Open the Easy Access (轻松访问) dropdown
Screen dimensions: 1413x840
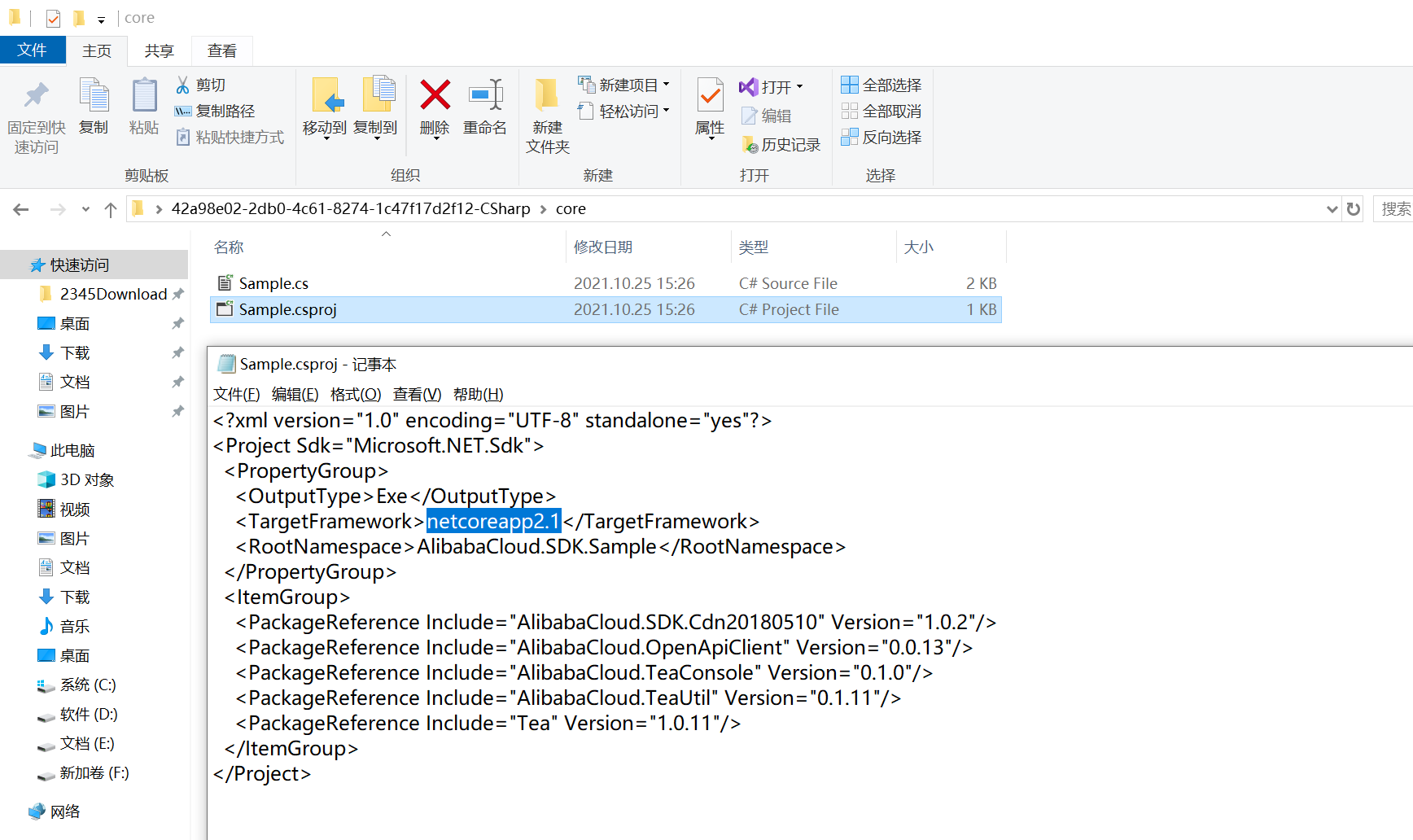click(x=624, y=111)
